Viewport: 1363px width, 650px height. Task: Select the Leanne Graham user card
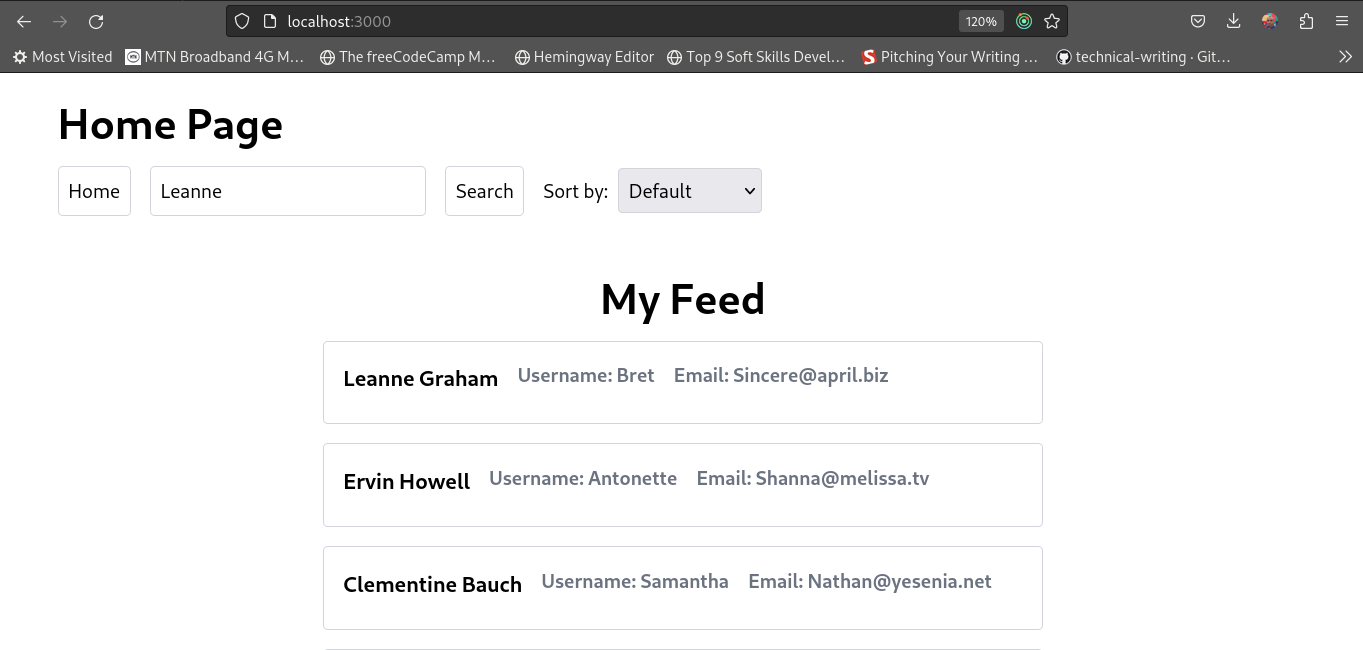(682, 382)
